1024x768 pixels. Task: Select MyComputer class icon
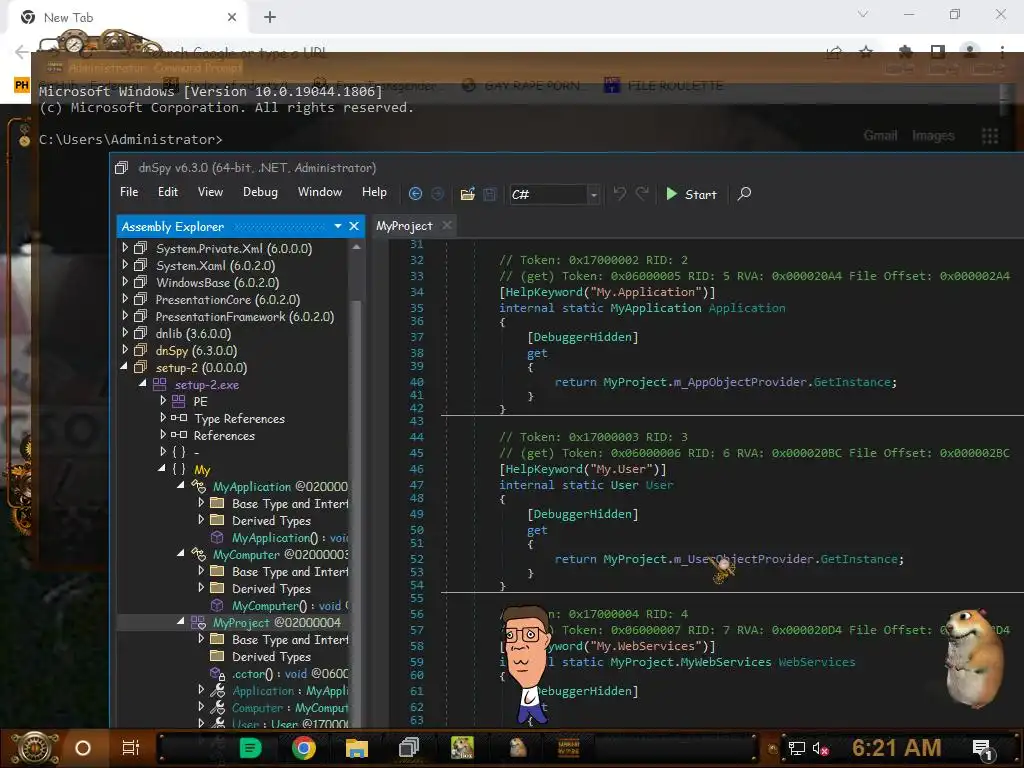click(199, 554)
